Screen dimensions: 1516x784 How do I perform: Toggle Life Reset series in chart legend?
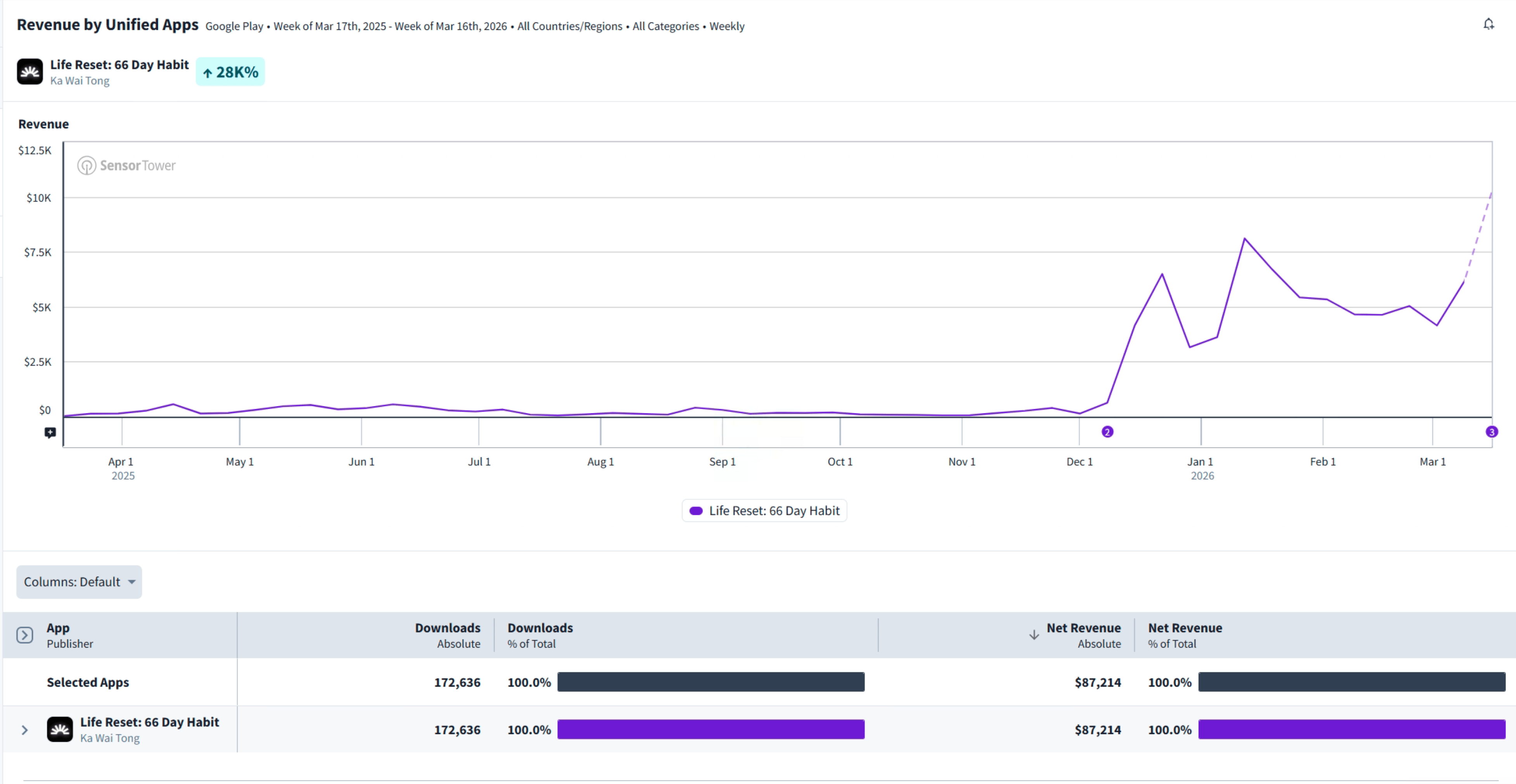point(773,511)
